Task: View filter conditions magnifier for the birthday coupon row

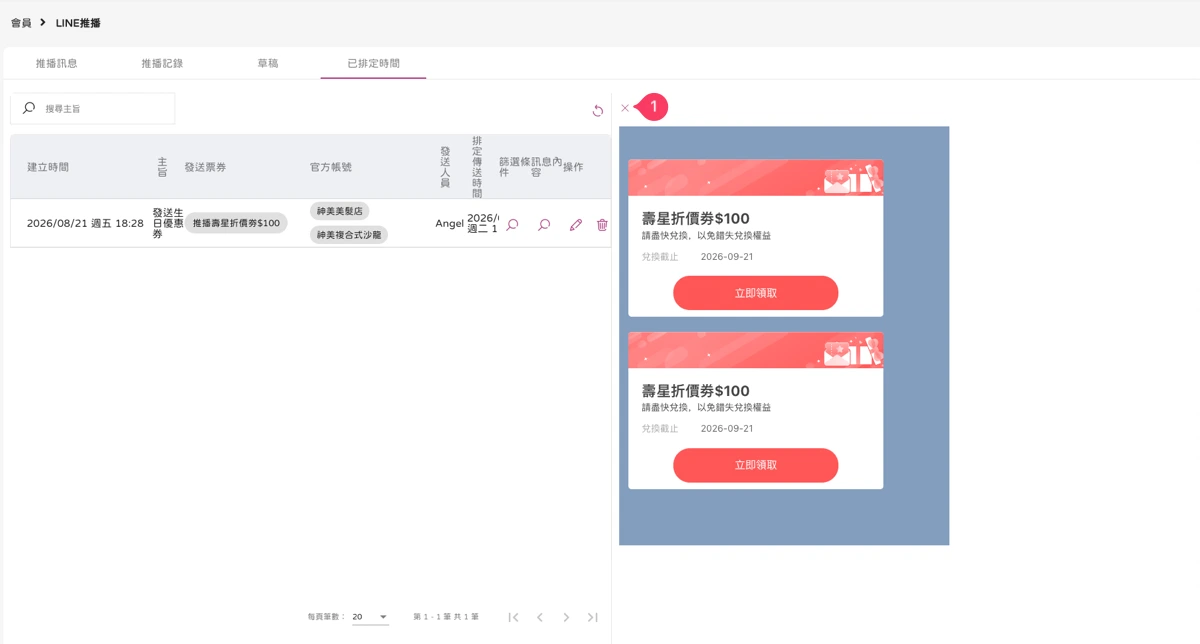Action: point(512,225)
